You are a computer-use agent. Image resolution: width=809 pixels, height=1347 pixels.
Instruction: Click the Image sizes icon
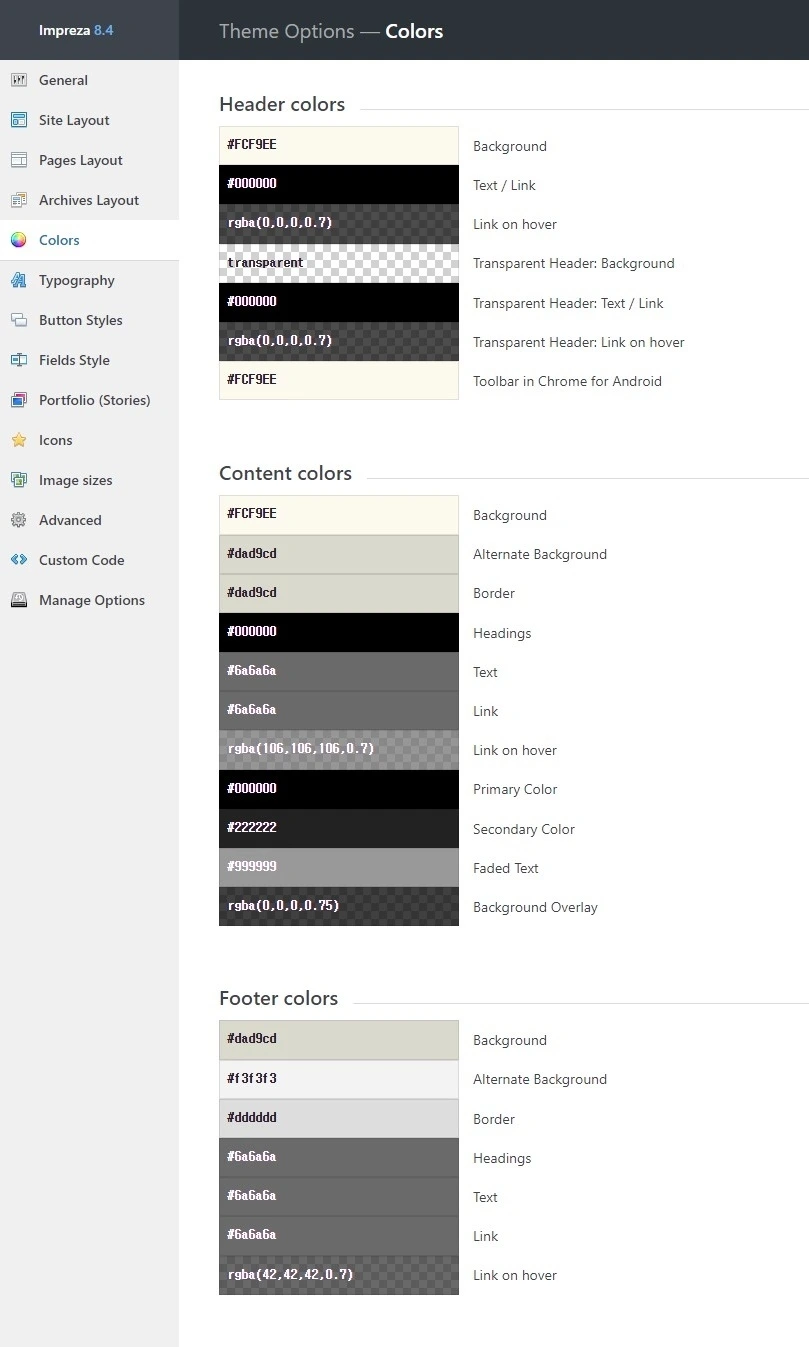point(19,480)
